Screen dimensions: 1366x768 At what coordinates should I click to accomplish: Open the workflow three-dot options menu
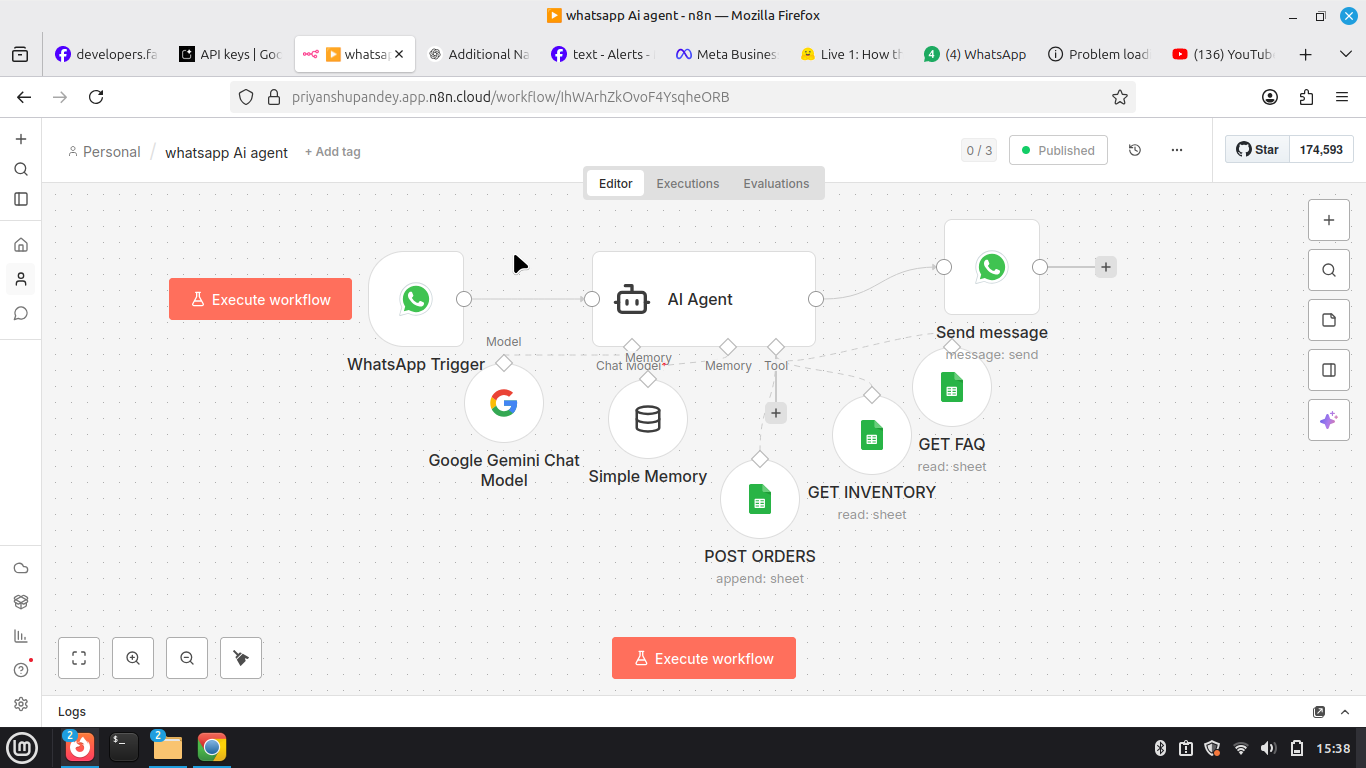click(1177, 150)
